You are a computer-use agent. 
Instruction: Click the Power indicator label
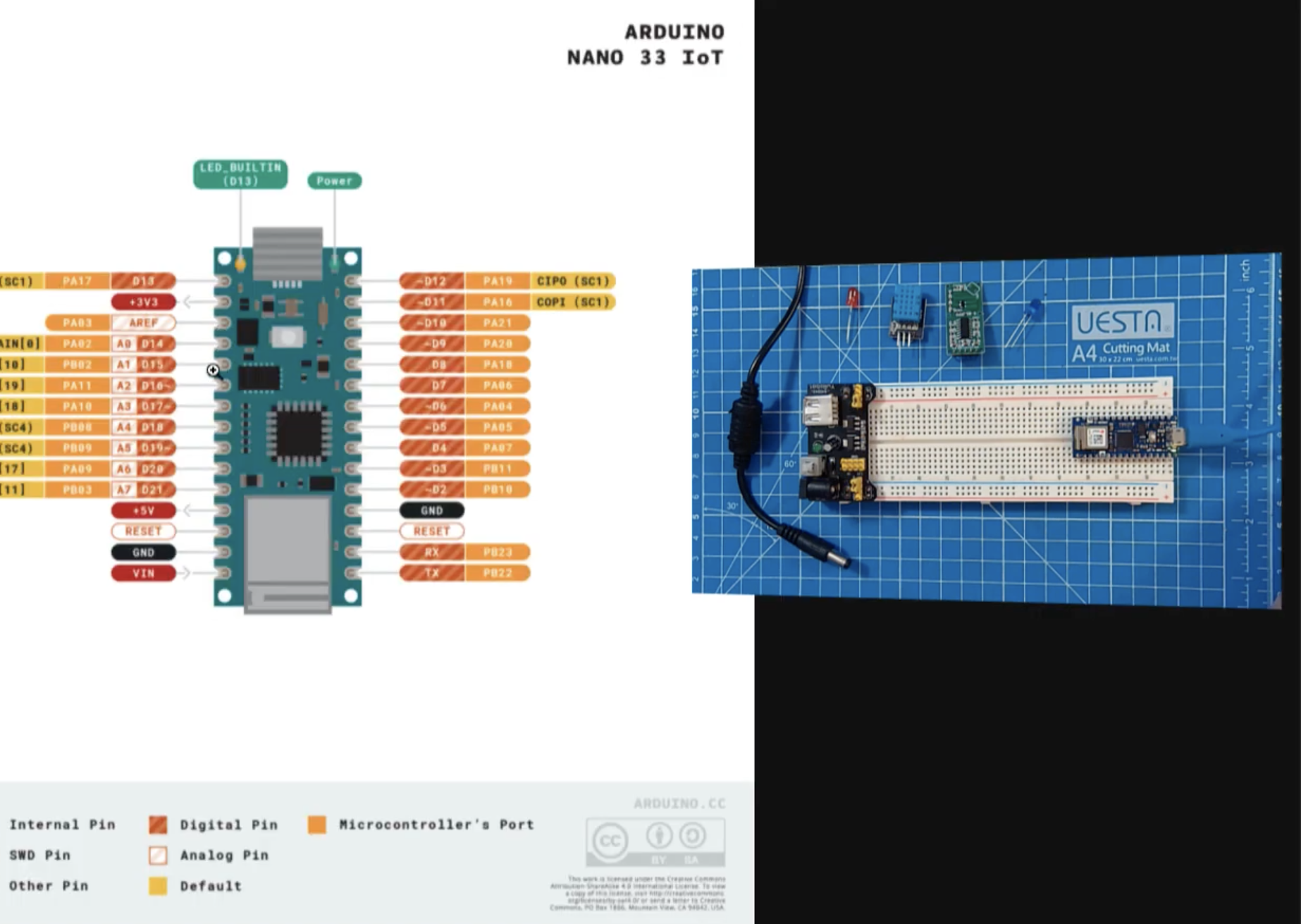(335, 180)
